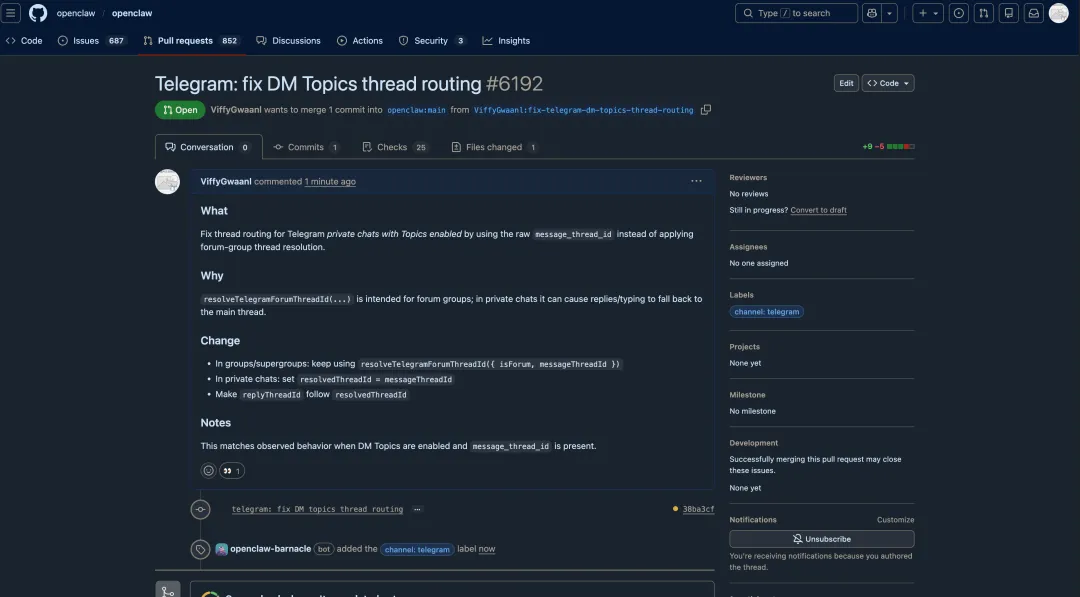Click the GitHub logo icon
1080x597 pixels.
38,13
